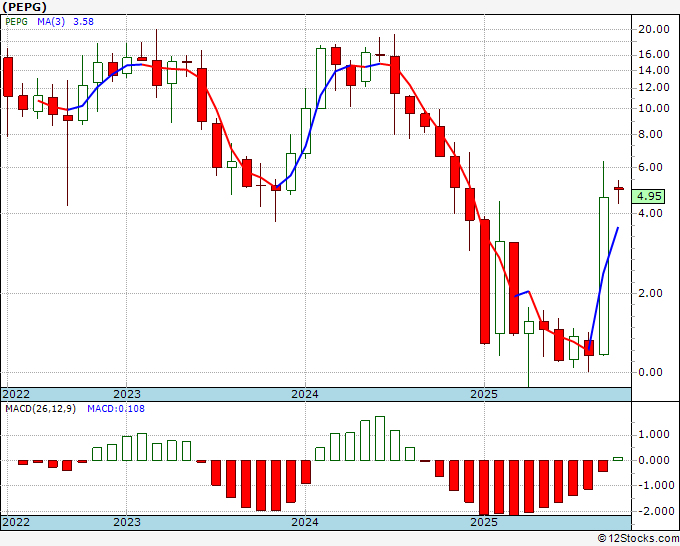Click 2024 on the MACD panel timeline
Screen dimensions: 680x546
(x=305, y=522)
